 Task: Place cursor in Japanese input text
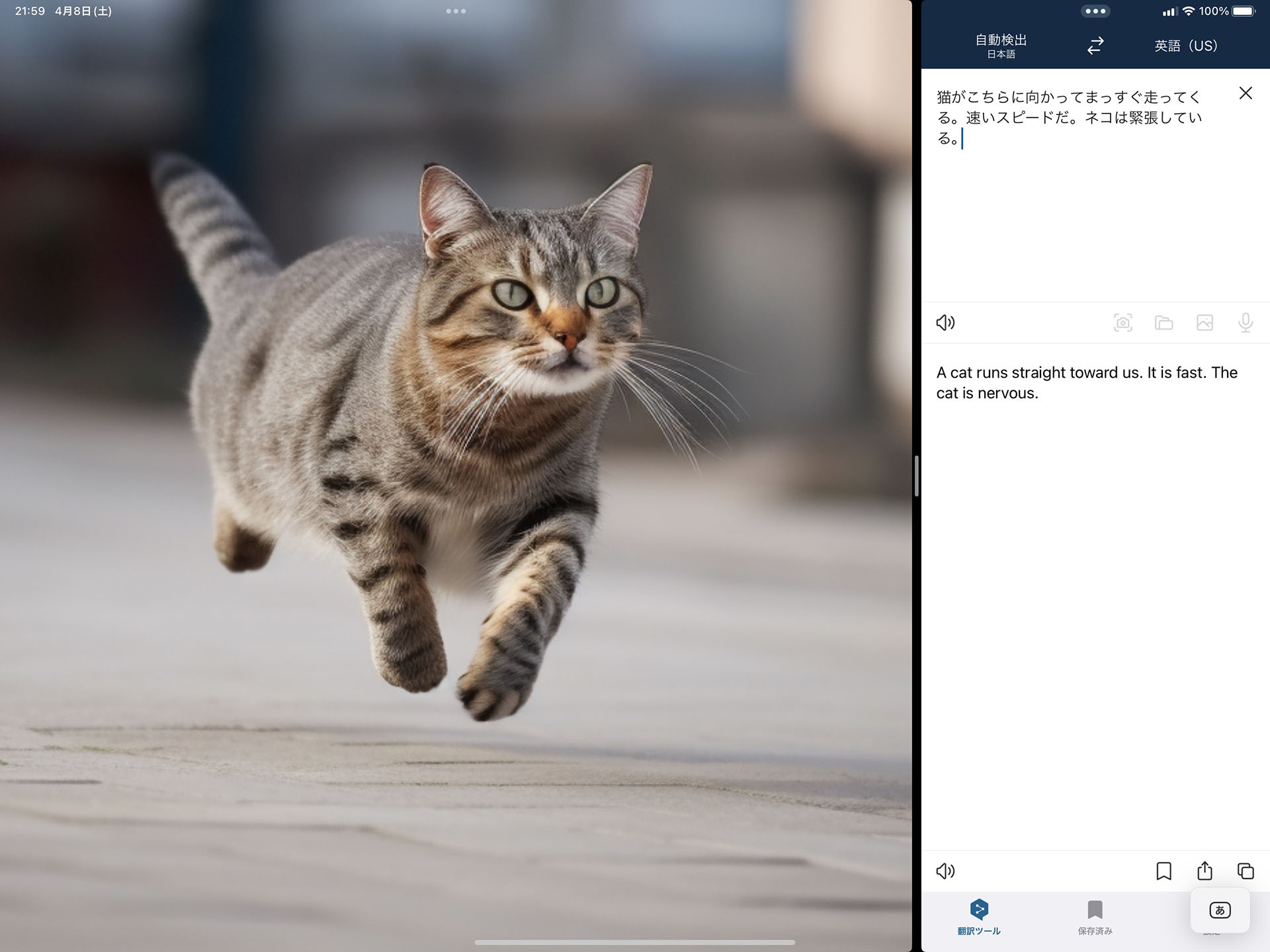tap(1068, 118)
